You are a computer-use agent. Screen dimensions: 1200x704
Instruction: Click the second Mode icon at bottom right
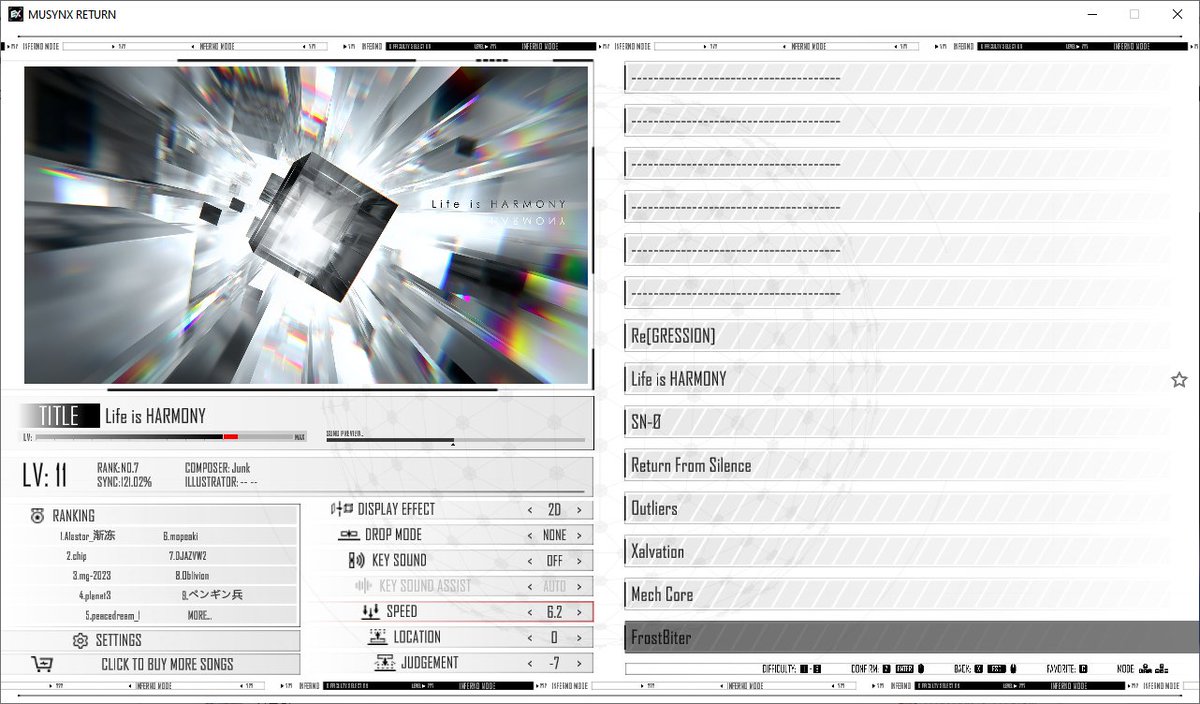[x=1161, y=669]
